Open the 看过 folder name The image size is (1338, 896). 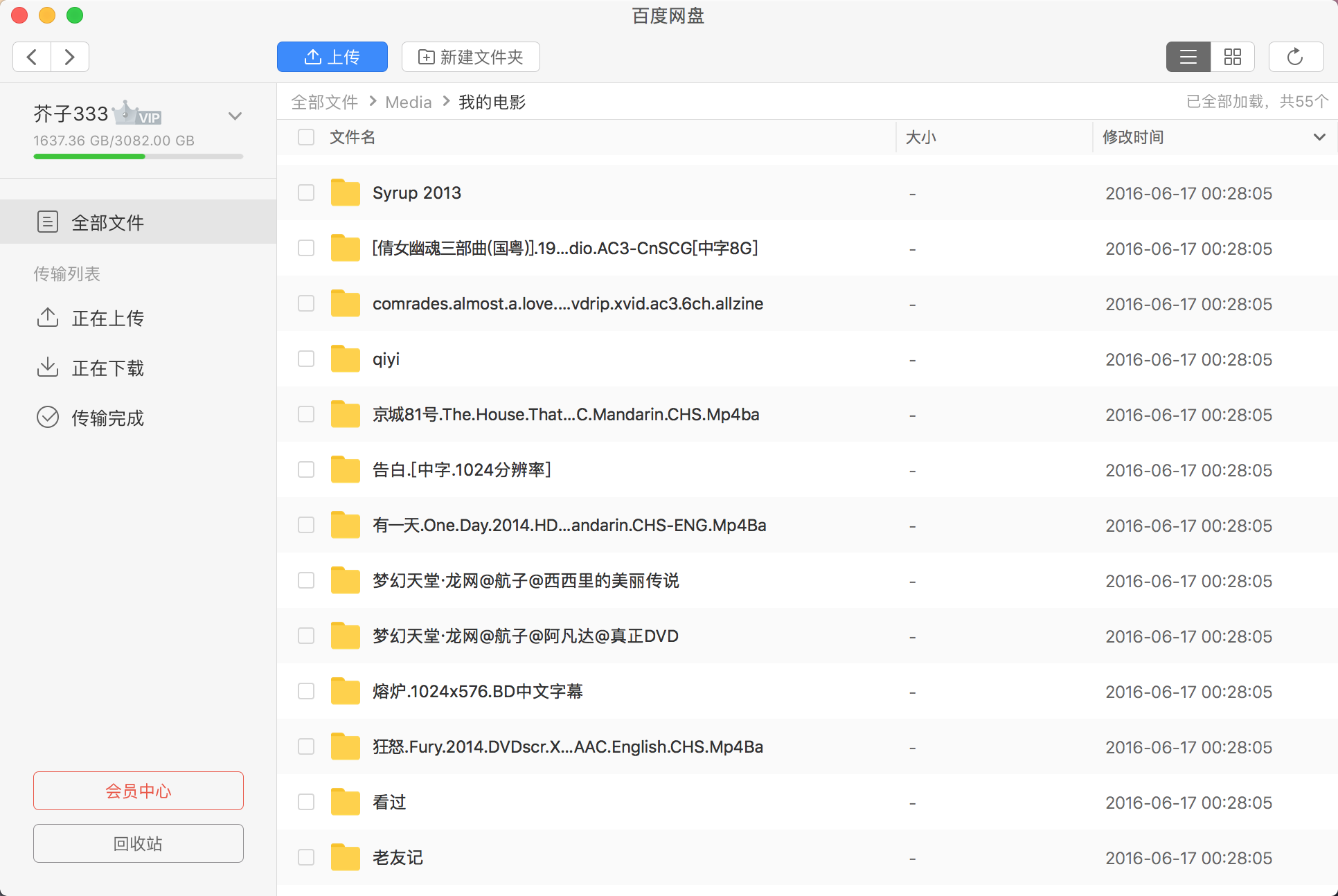coord(389,802)
